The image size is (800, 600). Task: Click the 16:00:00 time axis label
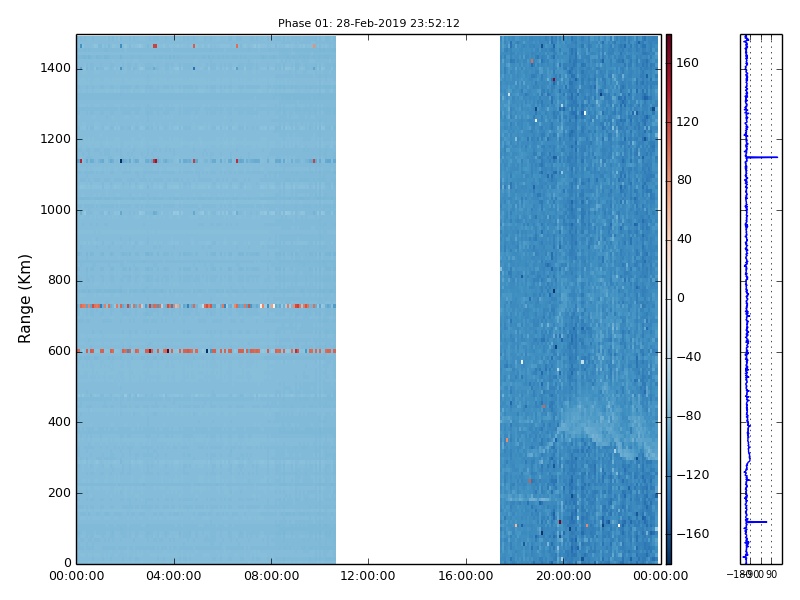(x=466, y=576)
